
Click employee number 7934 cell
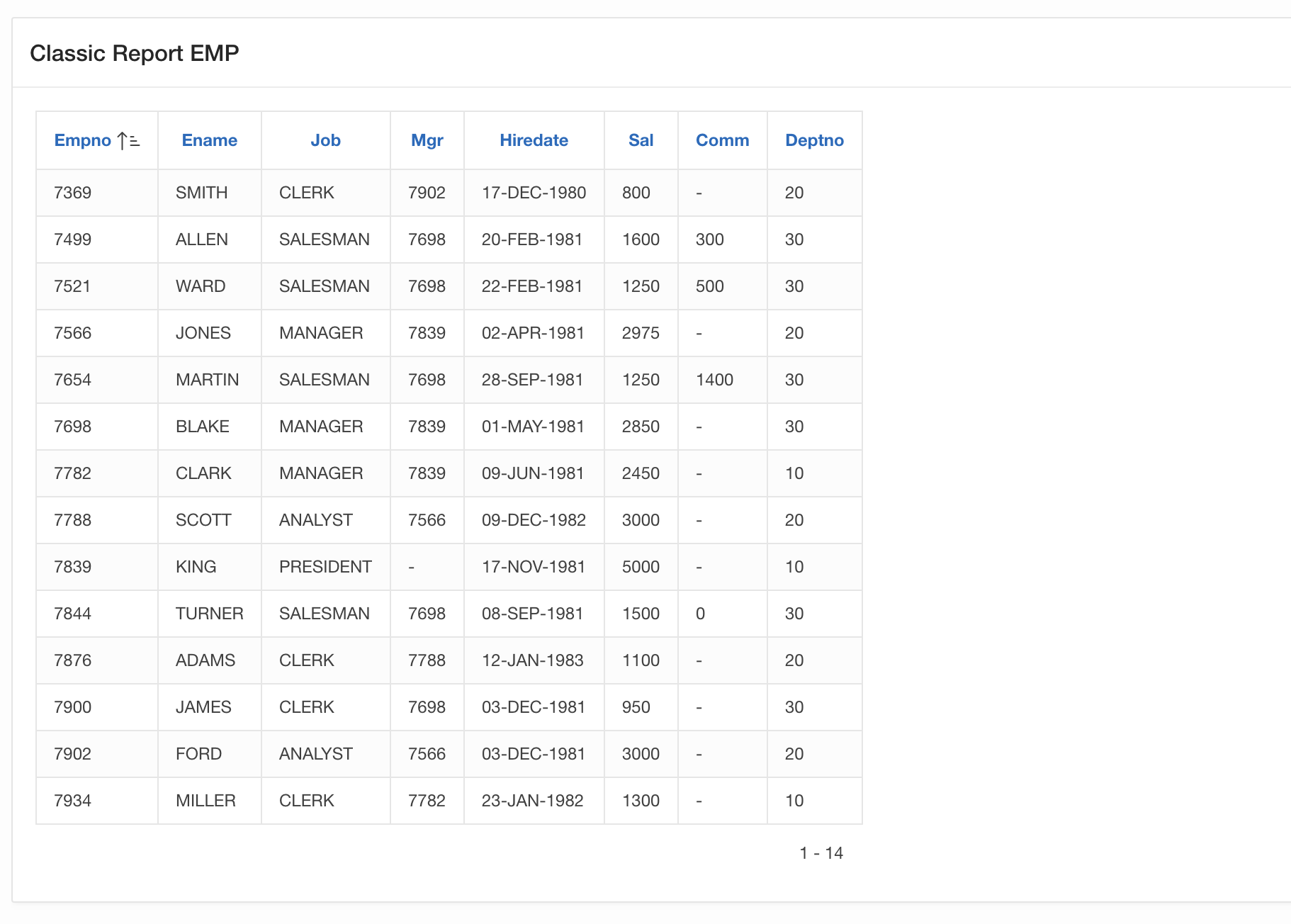point(73,801)
